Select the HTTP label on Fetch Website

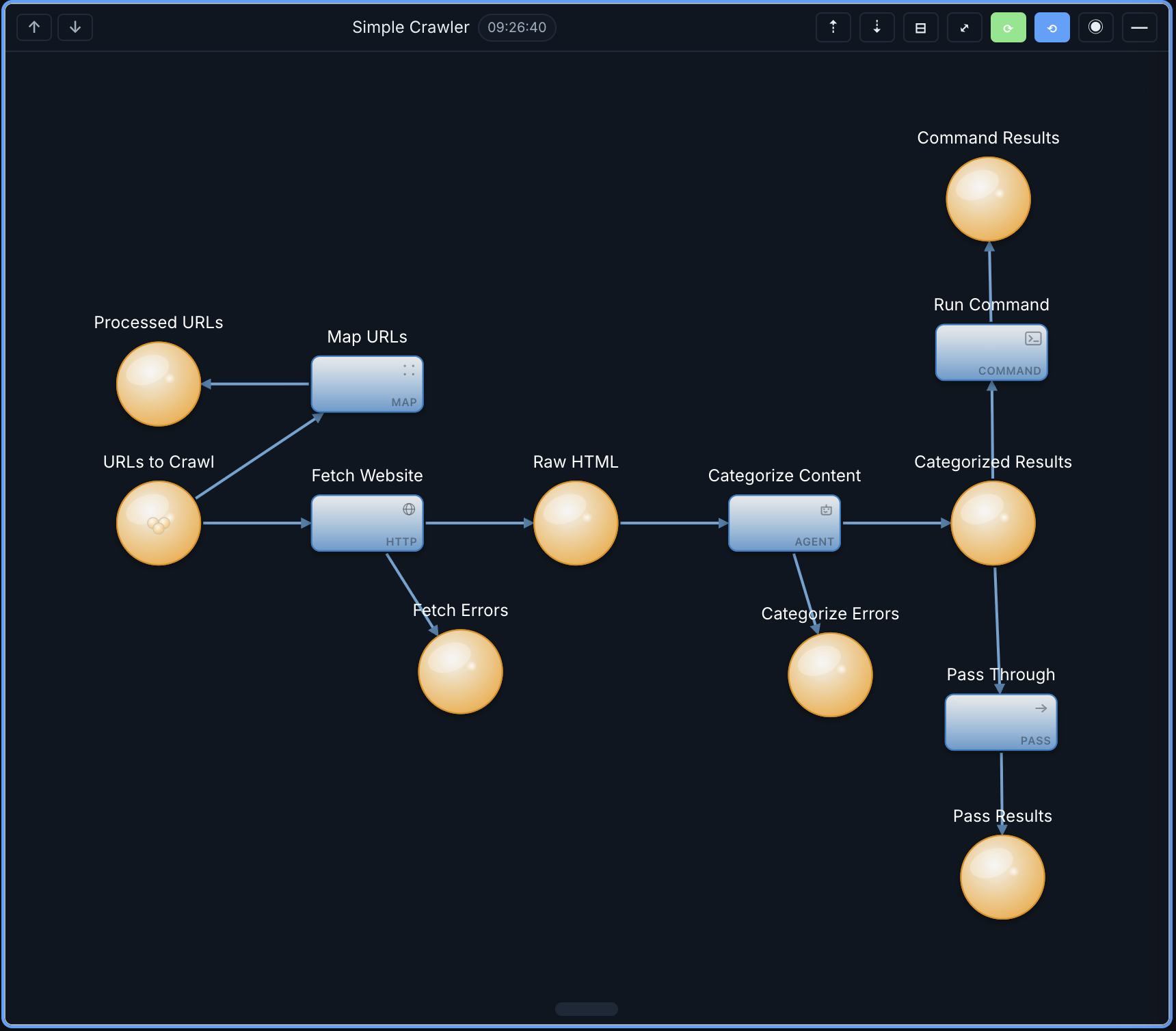point(401,541)
